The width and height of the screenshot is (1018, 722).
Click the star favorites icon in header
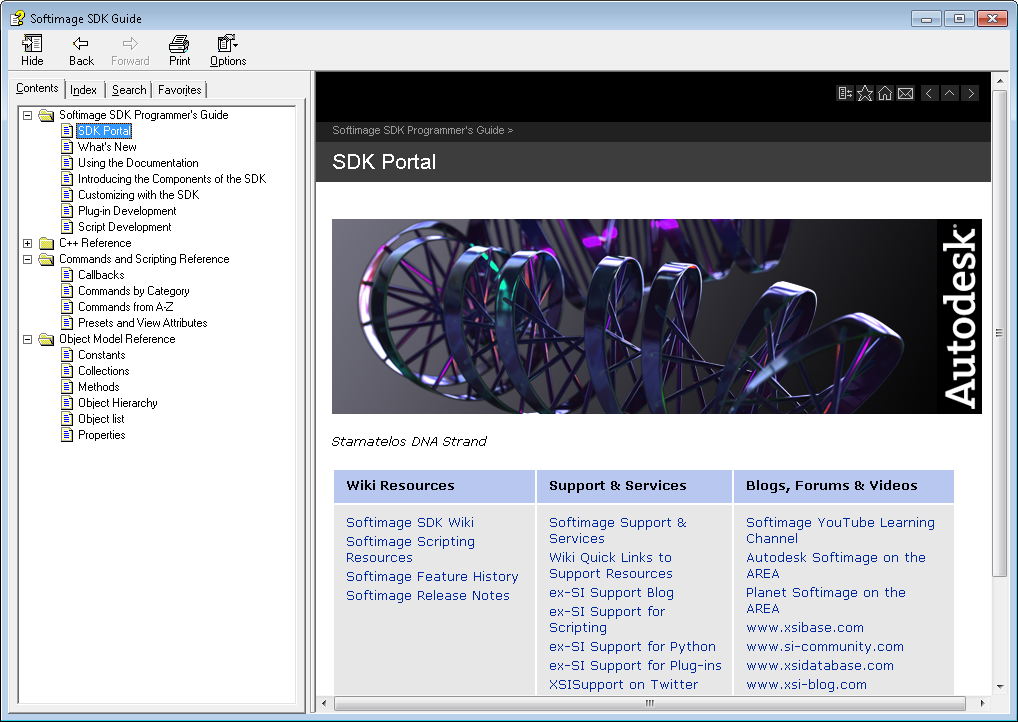click(865, 93)
